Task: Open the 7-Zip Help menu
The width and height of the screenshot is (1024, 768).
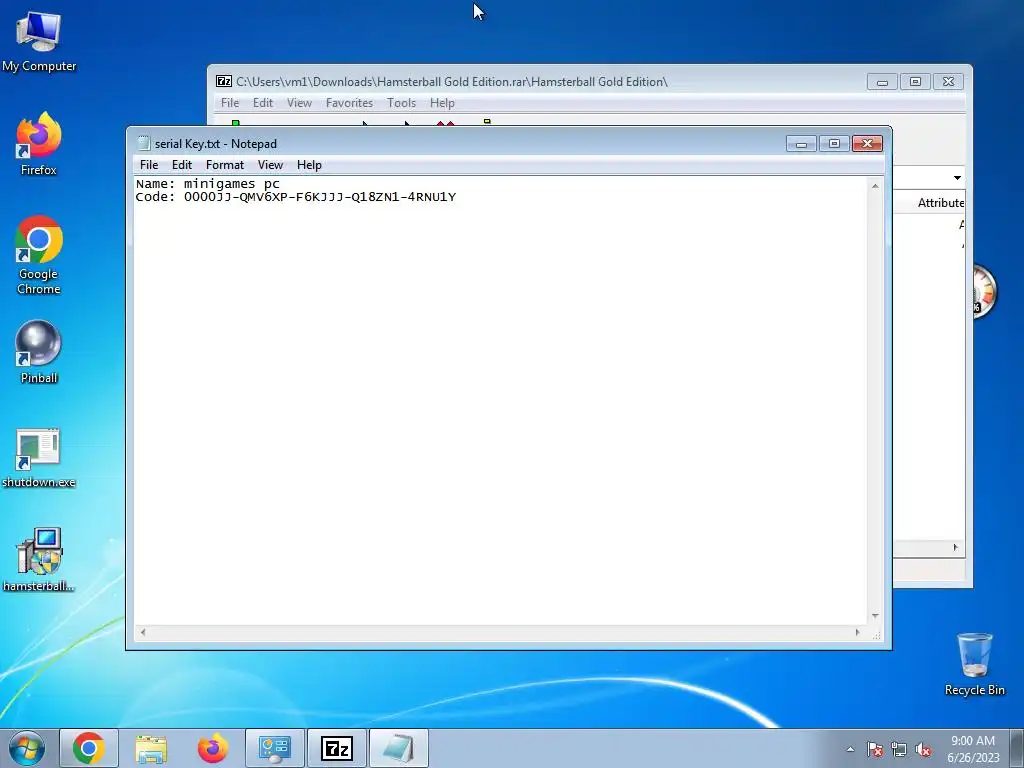Action: pyautogui.click(x=442, y=103)
